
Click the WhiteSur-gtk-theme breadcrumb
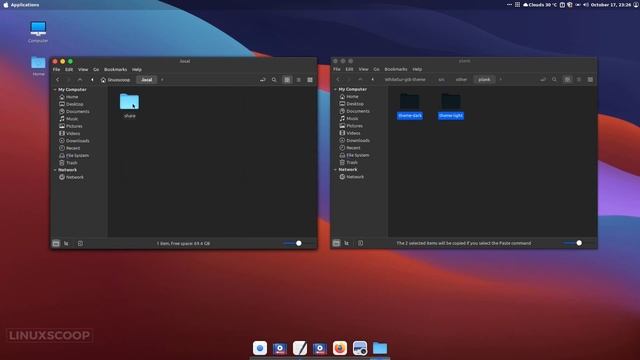[x=405, y=80]
